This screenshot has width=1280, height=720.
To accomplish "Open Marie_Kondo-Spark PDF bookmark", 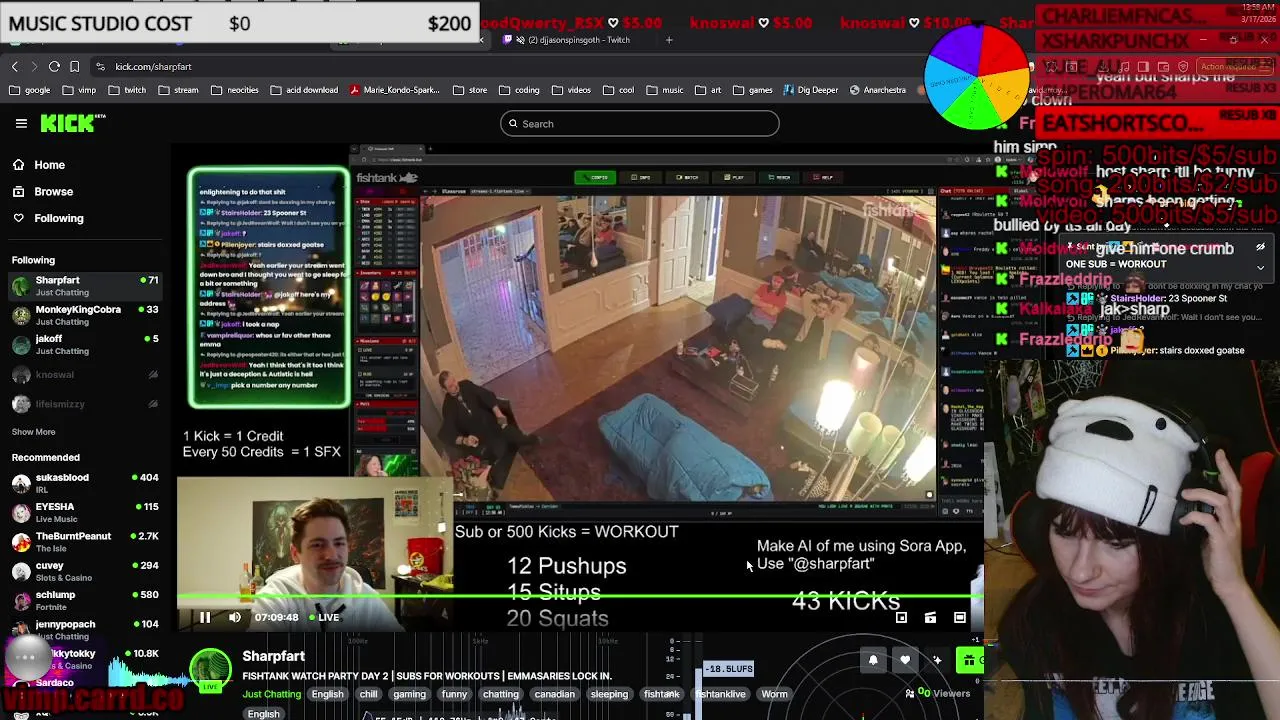I will coord(395,90).
